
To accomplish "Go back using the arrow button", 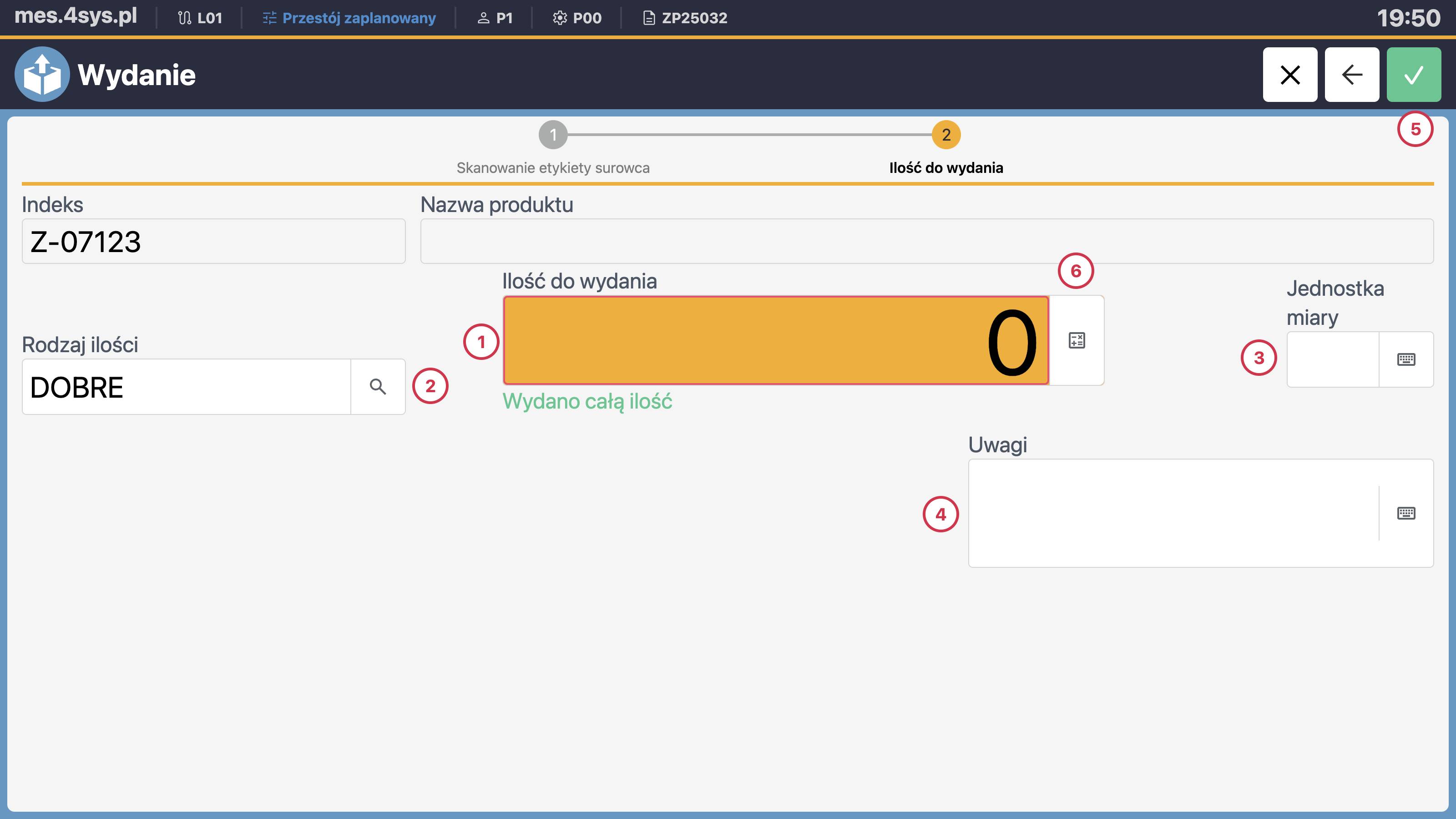I will click(1352, 74).
